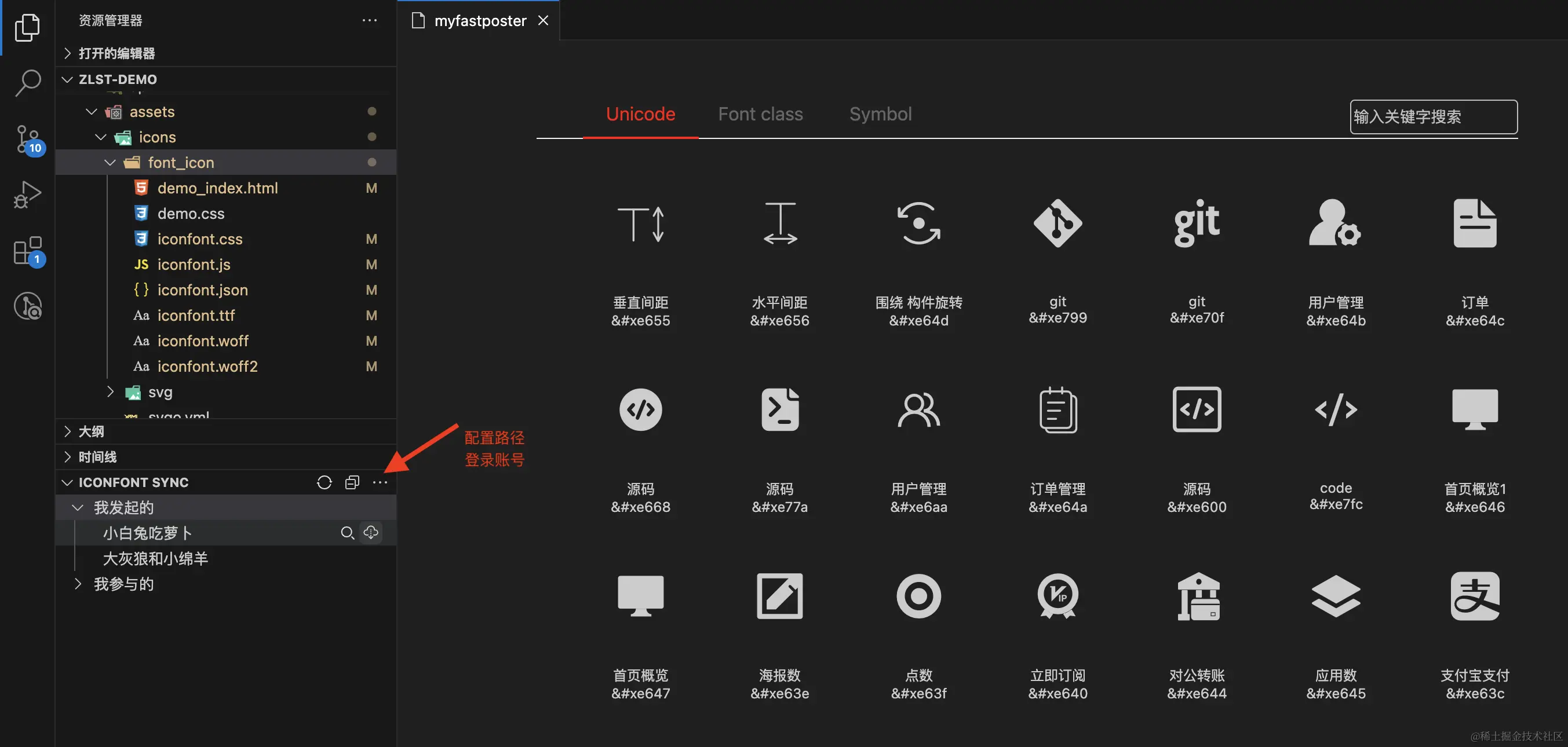Open the iconfont.json file
The width and height of the screenshot is (1568, 747).
(202, 290)
